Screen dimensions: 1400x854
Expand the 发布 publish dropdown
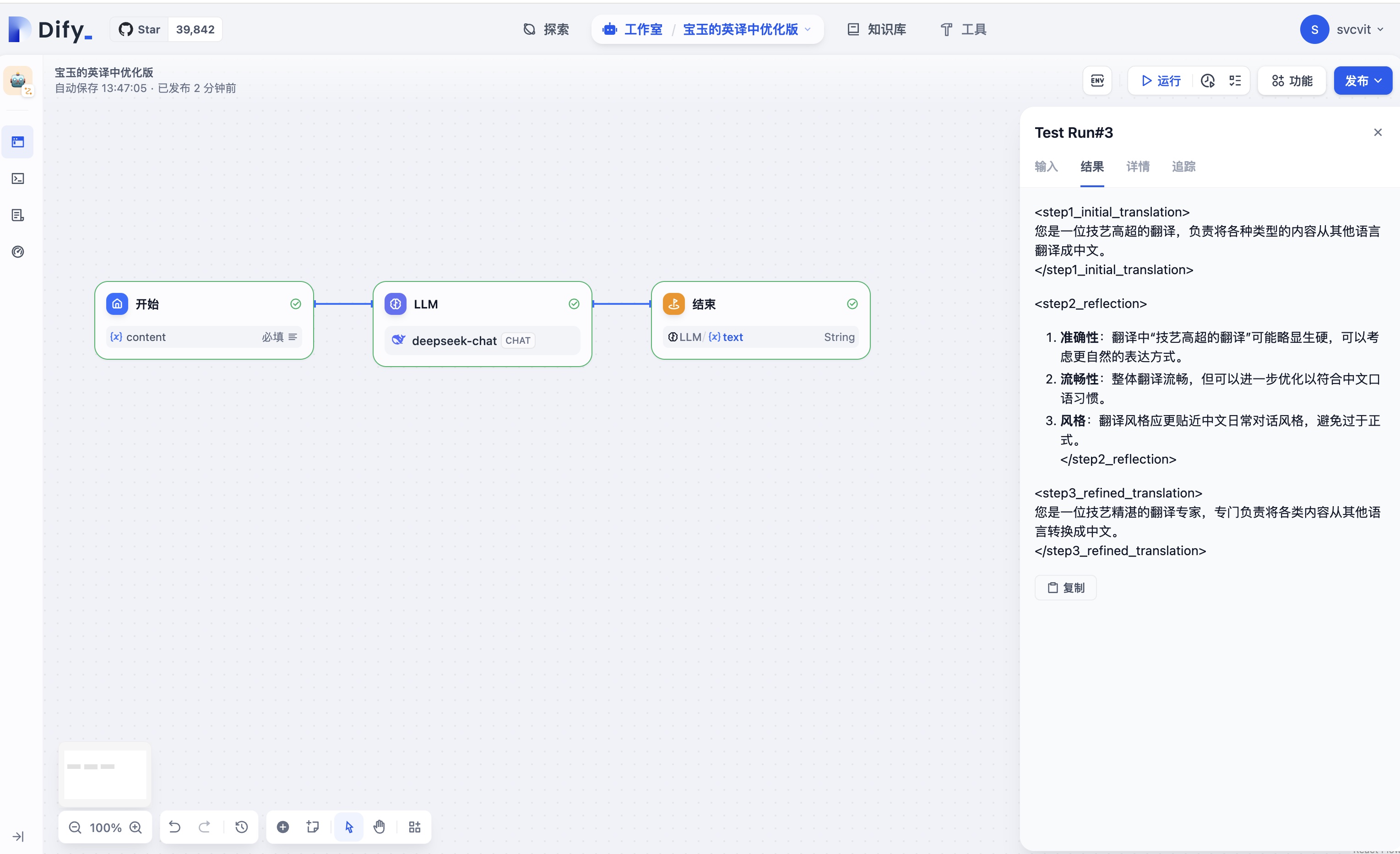point(1362,81)
